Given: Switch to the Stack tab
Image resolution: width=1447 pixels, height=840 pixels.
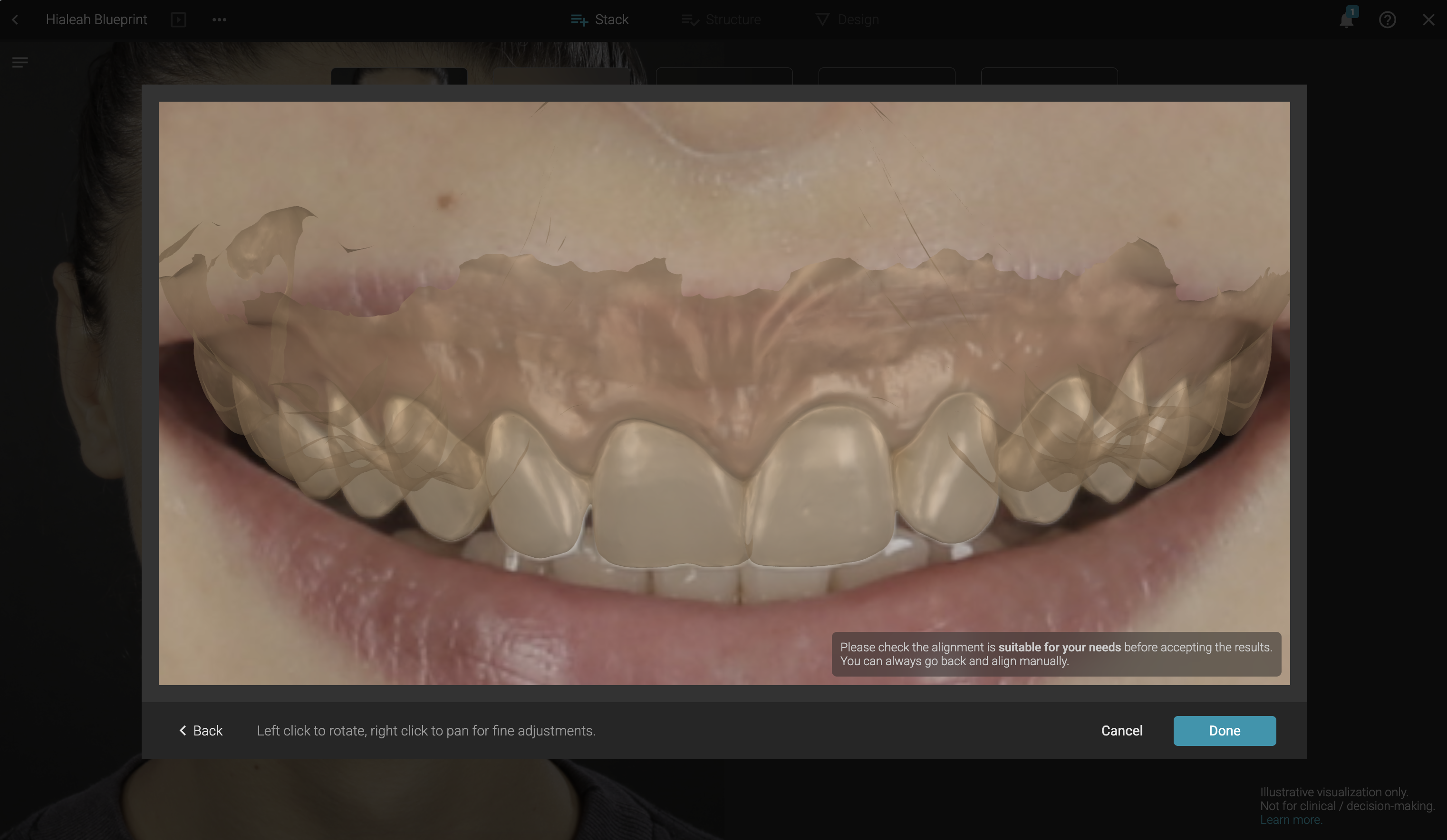Looking at the screenshot, I should coord(611,19).
